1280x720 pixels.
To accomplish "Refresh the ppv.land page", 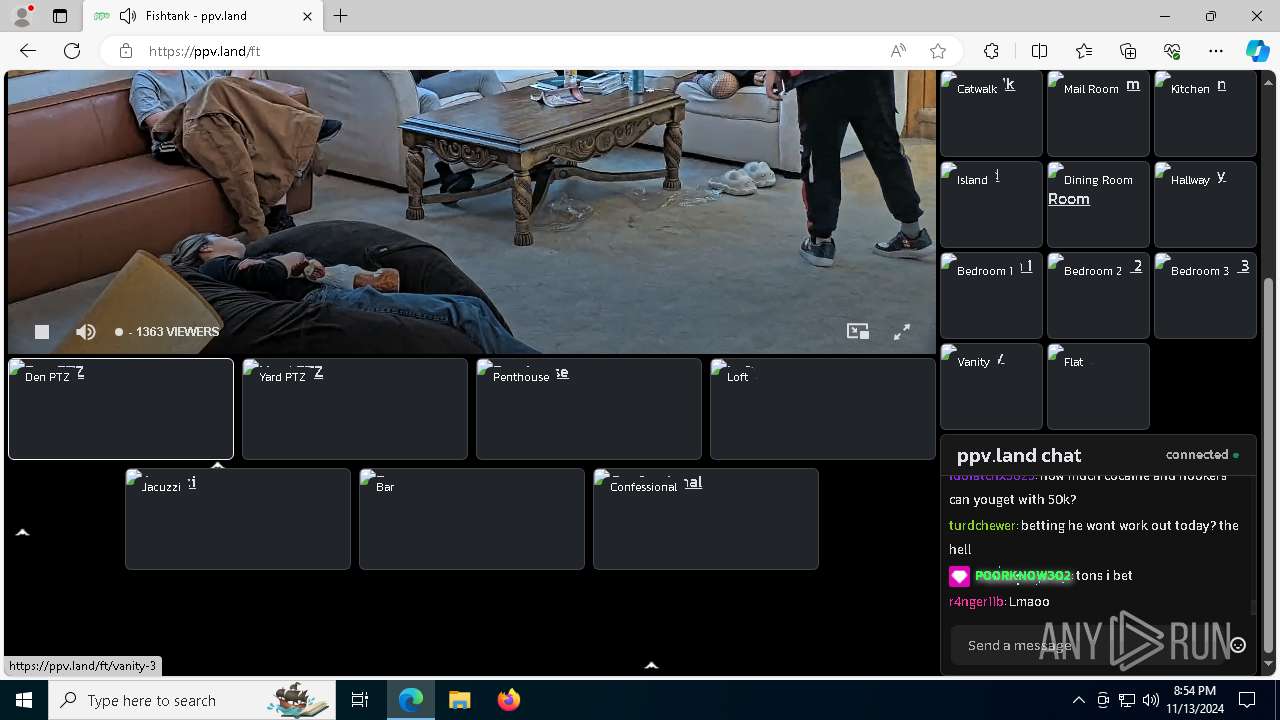I will (72, 51).
